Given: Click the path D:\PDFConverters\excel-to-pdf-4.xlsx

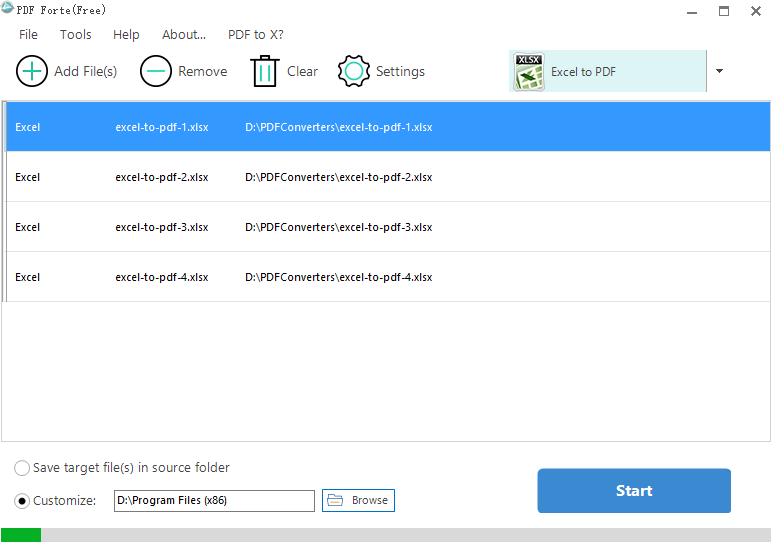Looking at the screenshot, I should 339,277.
